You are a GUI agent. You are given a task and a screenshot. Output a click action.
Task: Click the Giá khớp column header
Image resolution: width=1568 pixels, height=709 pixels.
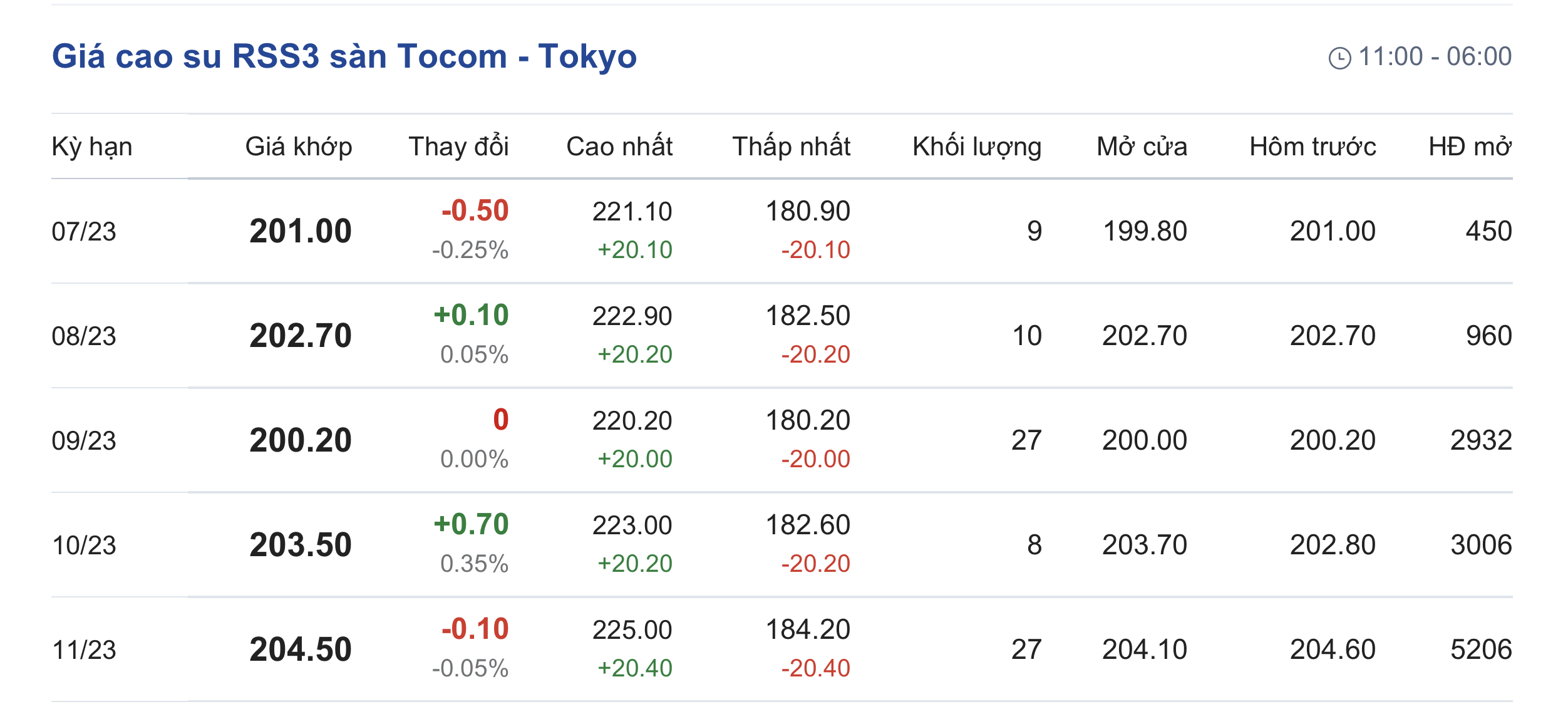(x=299, y=147)
